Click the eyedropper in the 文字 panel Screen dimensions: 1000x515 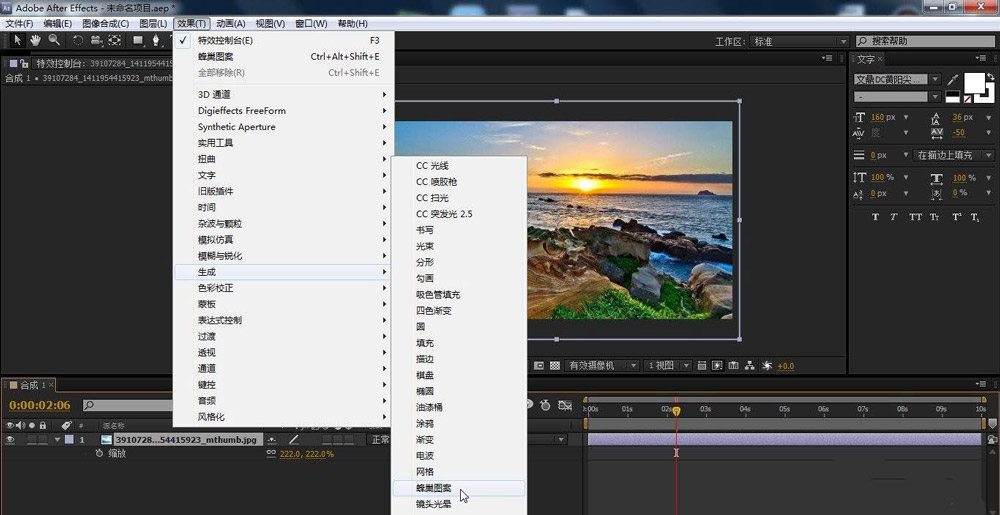pyautogui.click(x=952, y=79)
